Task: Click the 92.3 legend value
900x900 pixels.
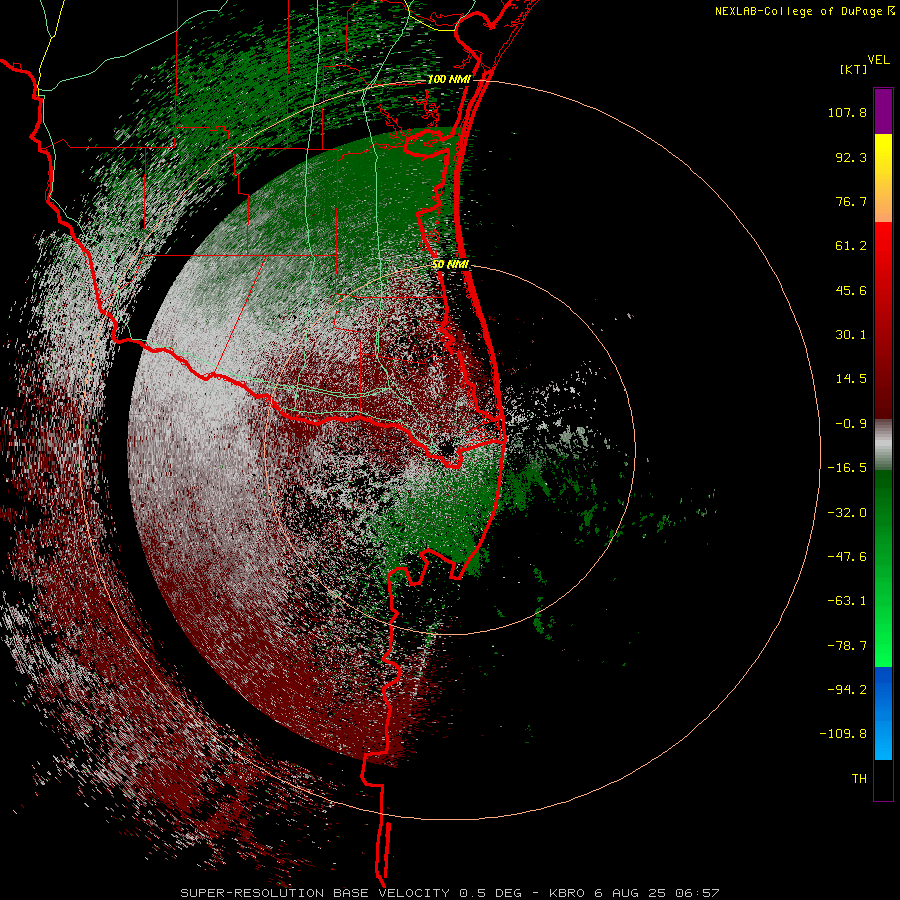Action: 851,157
